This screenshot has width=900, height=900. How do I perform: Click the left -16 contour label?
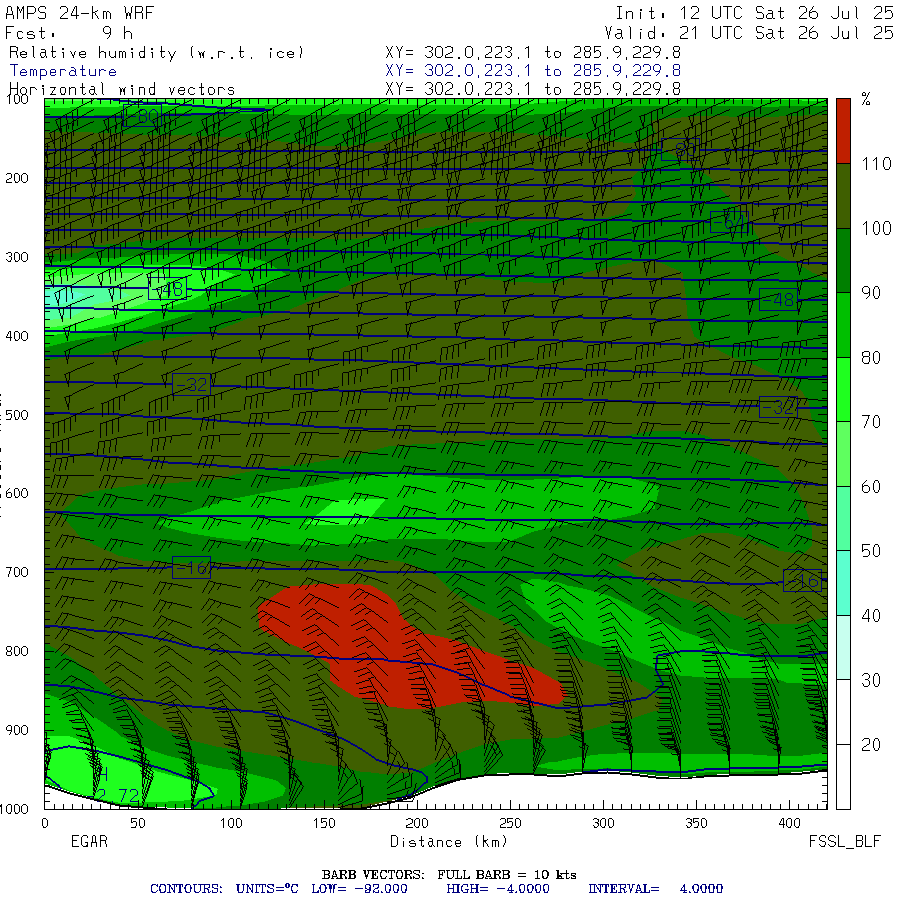pos(191,568)
